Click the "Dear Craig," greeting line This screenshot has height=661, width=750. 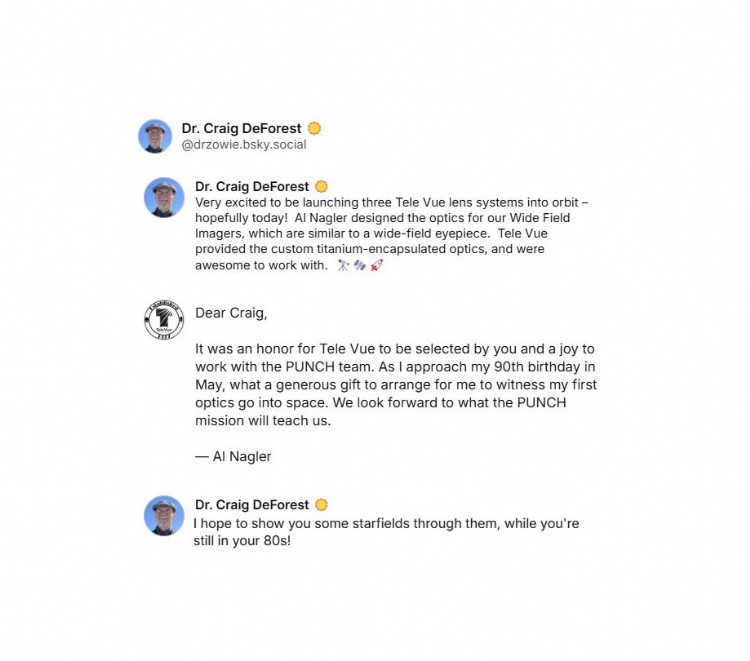tap(232, 313)
